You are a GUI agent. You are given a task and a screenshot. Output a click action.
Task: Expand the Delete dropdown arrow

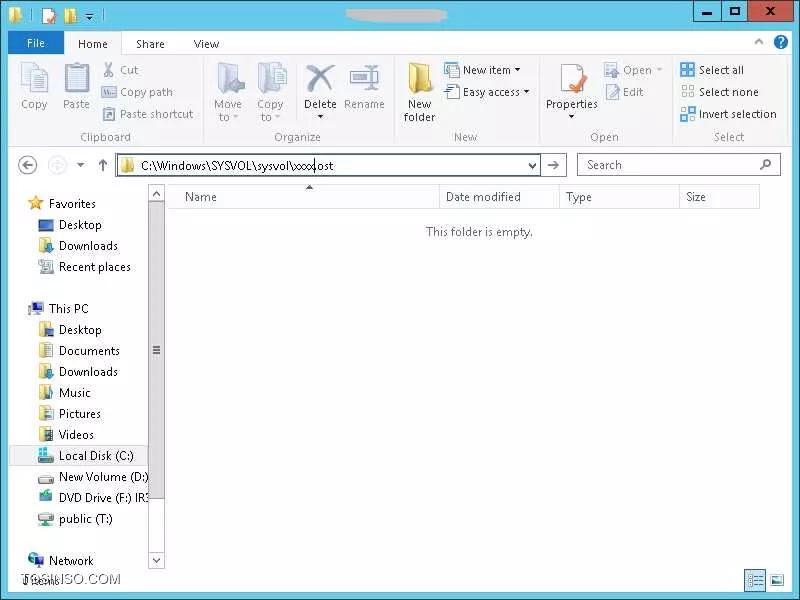[320, 117]
